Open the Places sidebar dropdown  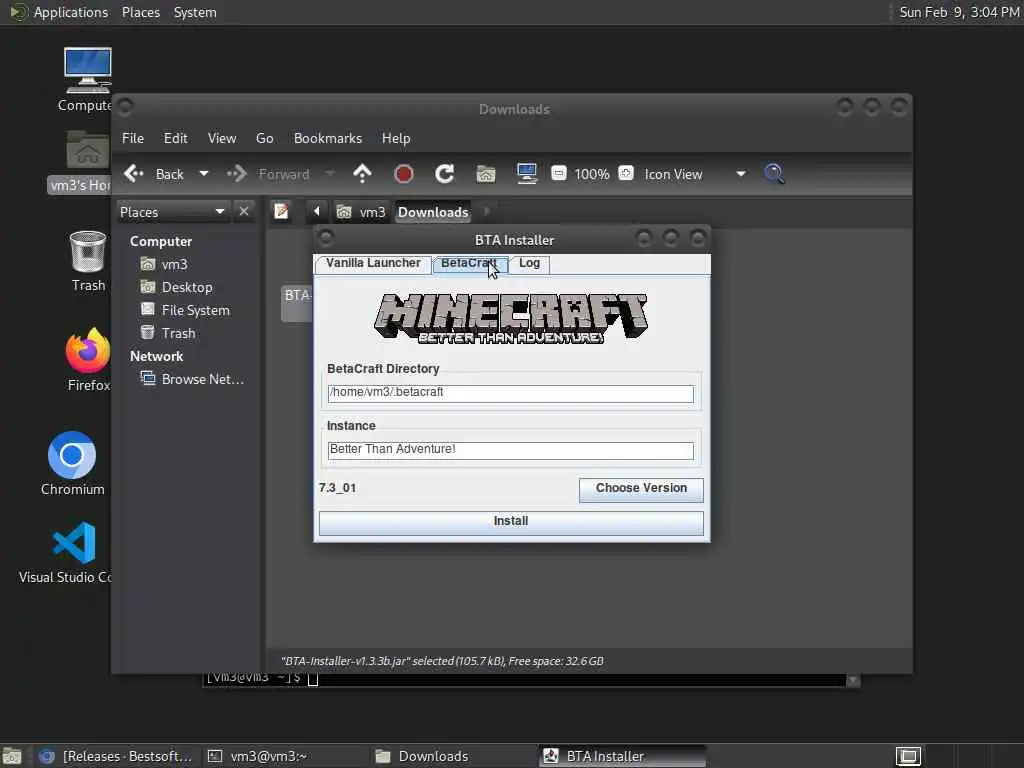pos(172,212)
